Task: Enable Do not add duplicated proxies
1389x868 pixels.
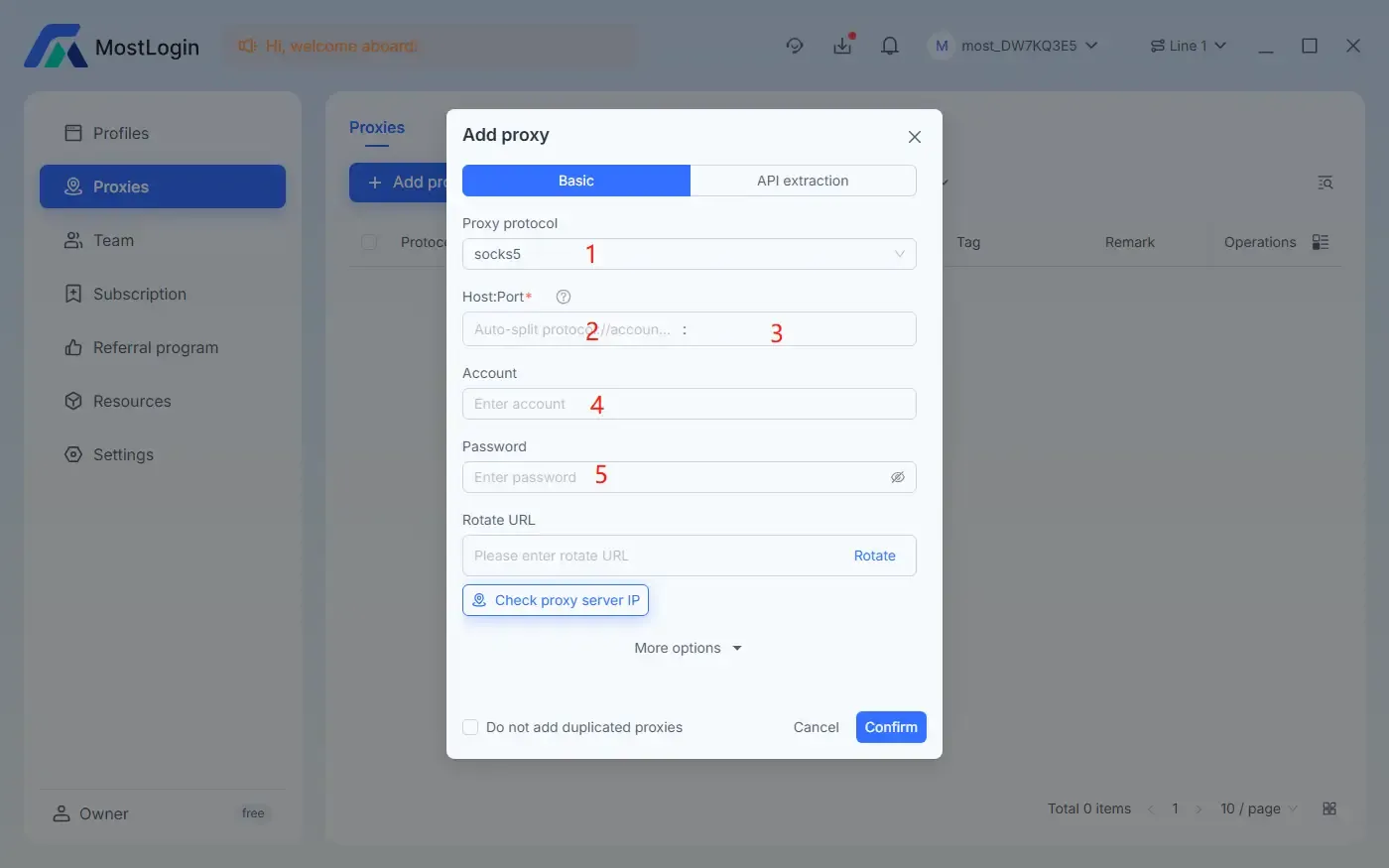Action: 471,727
